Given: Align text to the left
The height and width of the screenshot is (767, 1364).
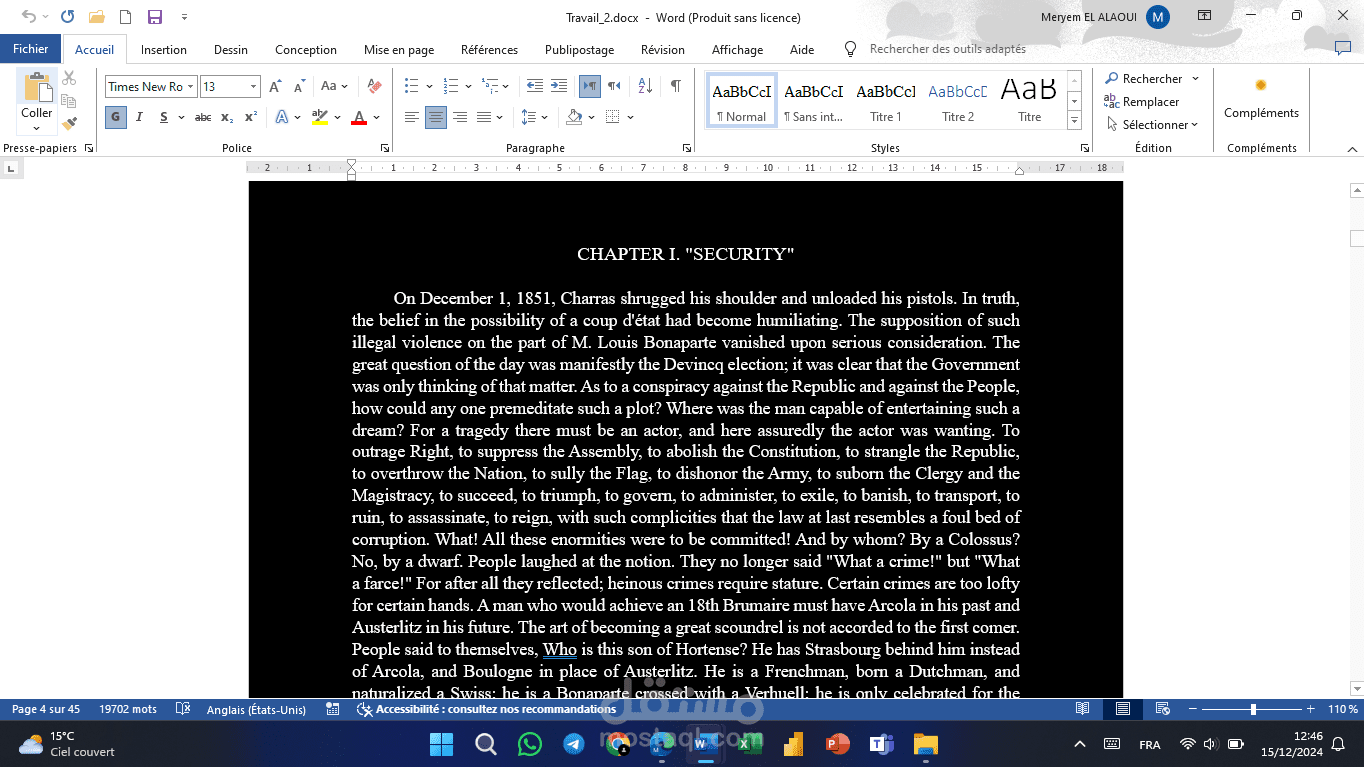Looking at the screenshot, I should [411, 117].
